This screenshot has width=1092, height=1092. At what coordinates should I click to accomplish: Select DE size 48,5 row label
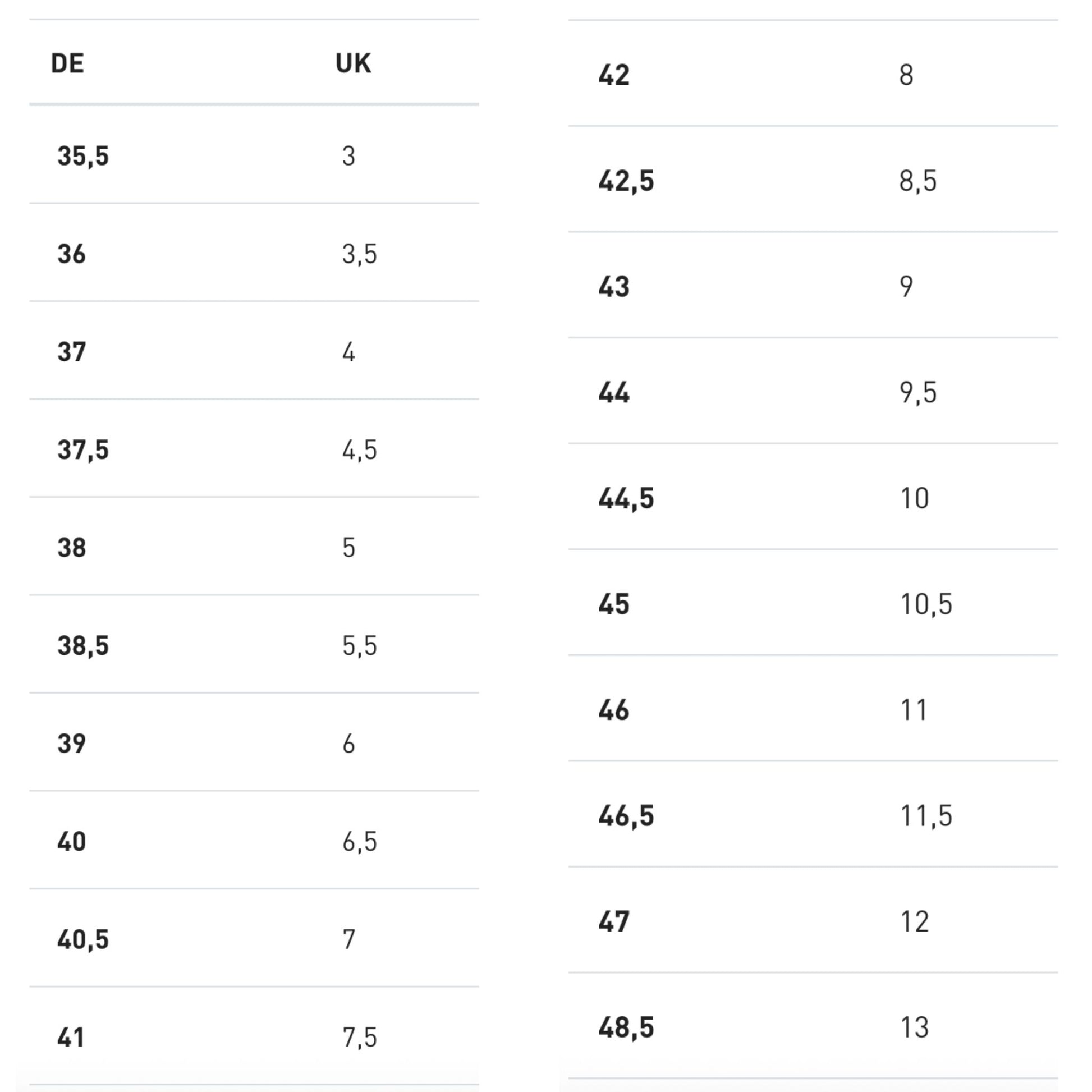coord(626,1027)
